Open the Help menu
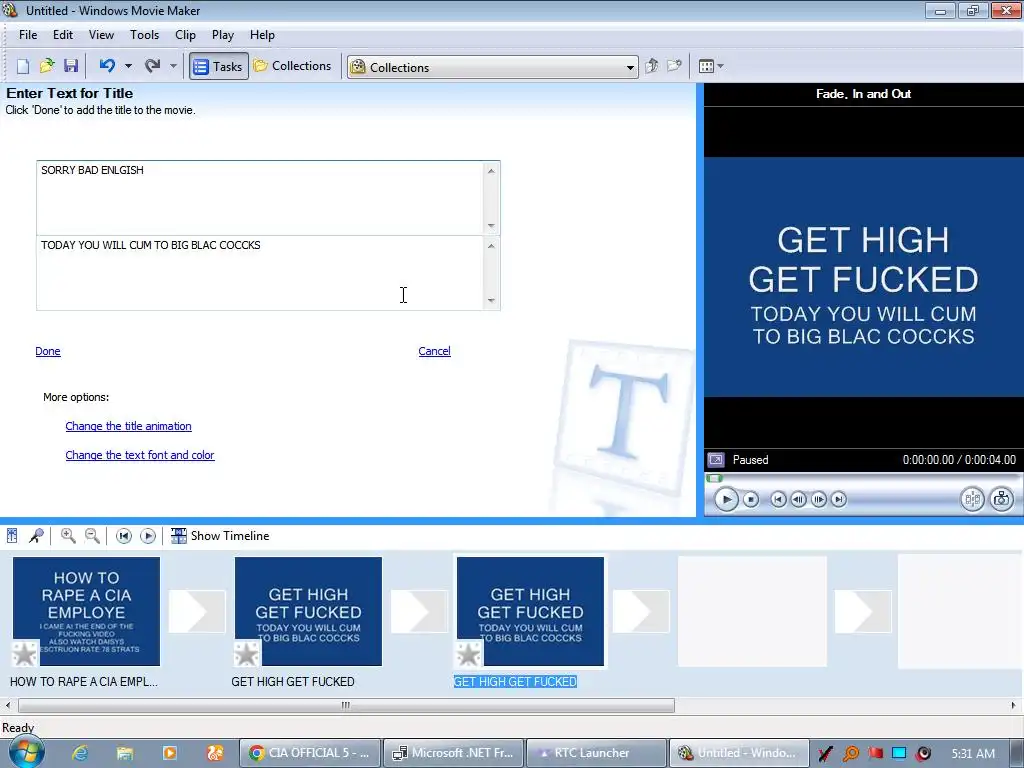 point(263,35)
